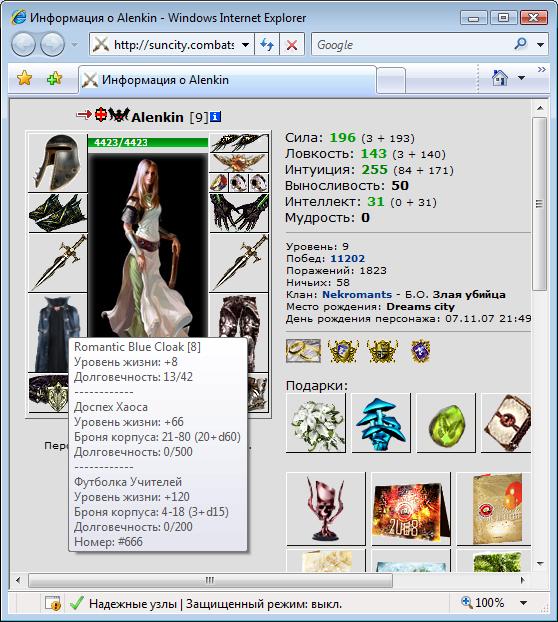Screen dimensions: 558x622
Task: Open the search provider dropdown arrow
Action: [540, 44]
